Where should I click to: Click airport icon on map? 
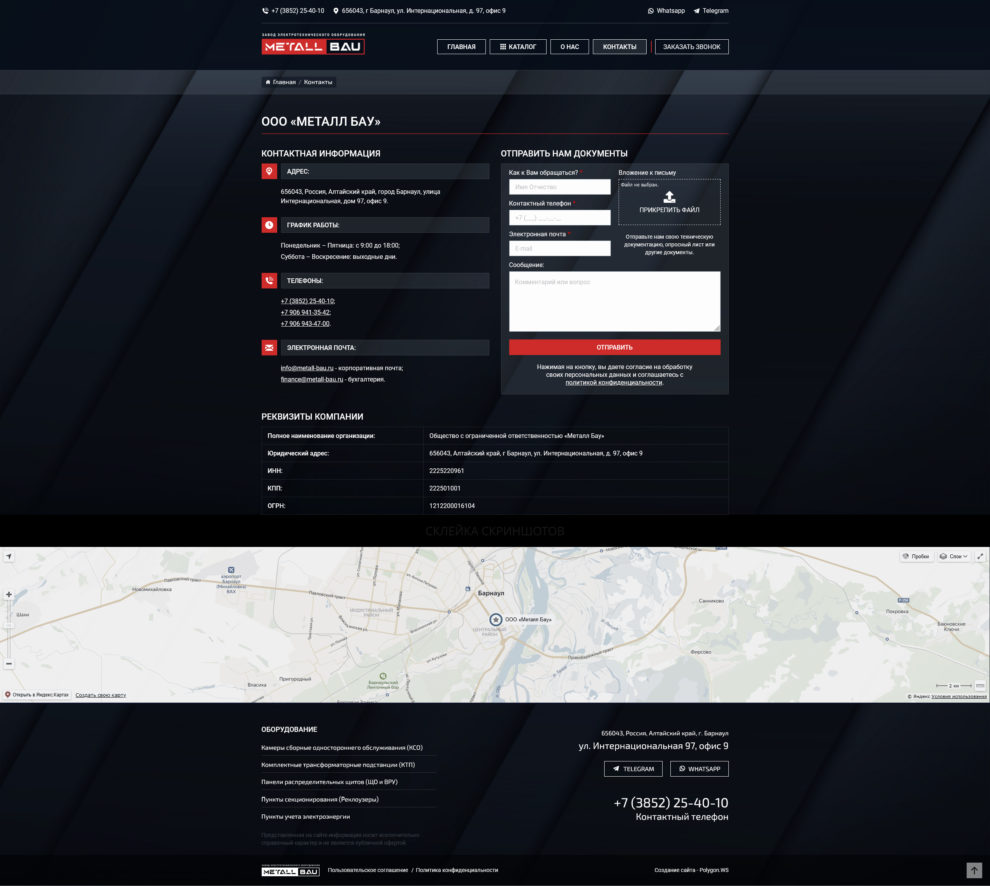tap(231, 570)
